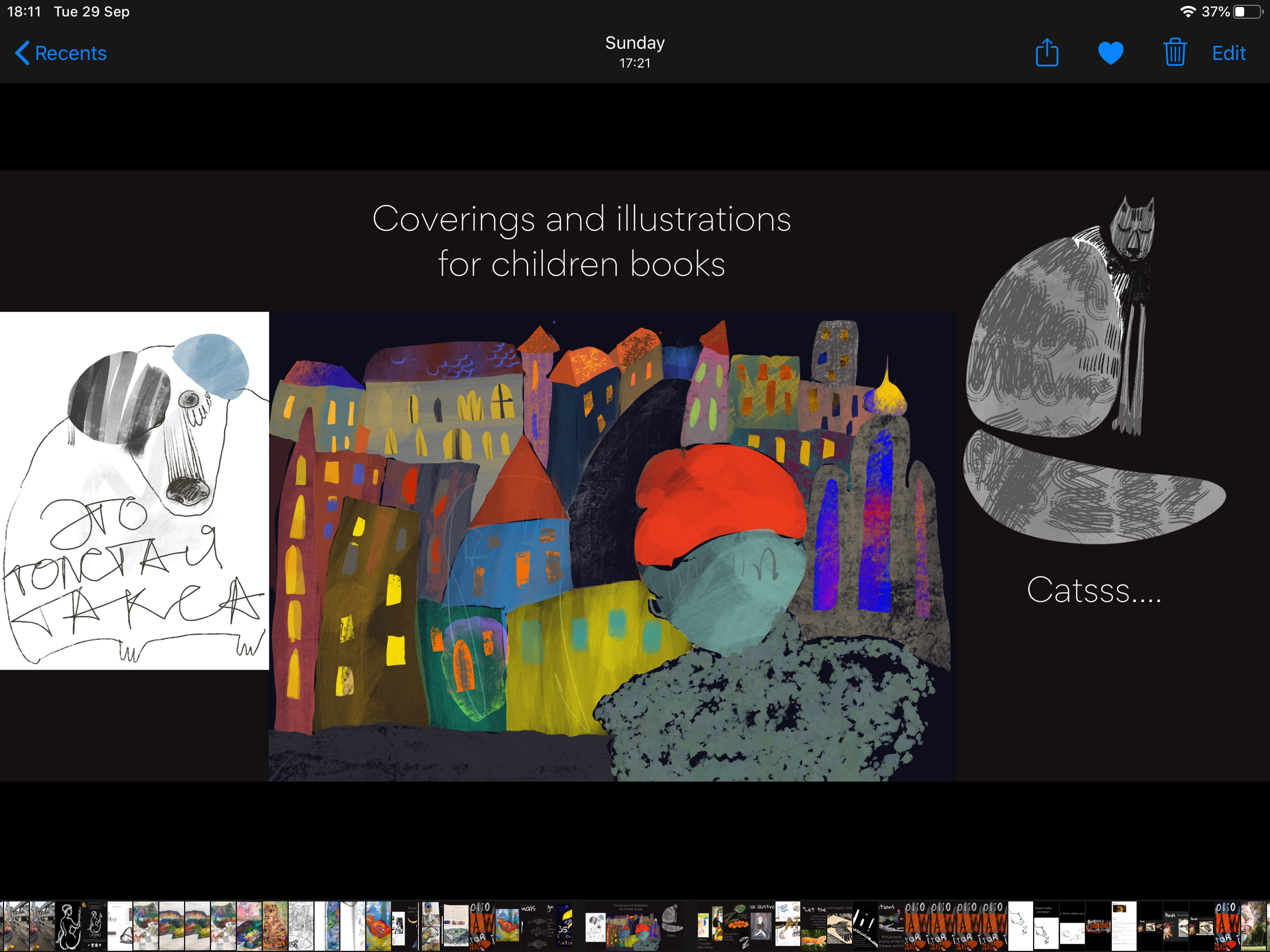Select the first child at fence thumbnail

click(15, 926)
